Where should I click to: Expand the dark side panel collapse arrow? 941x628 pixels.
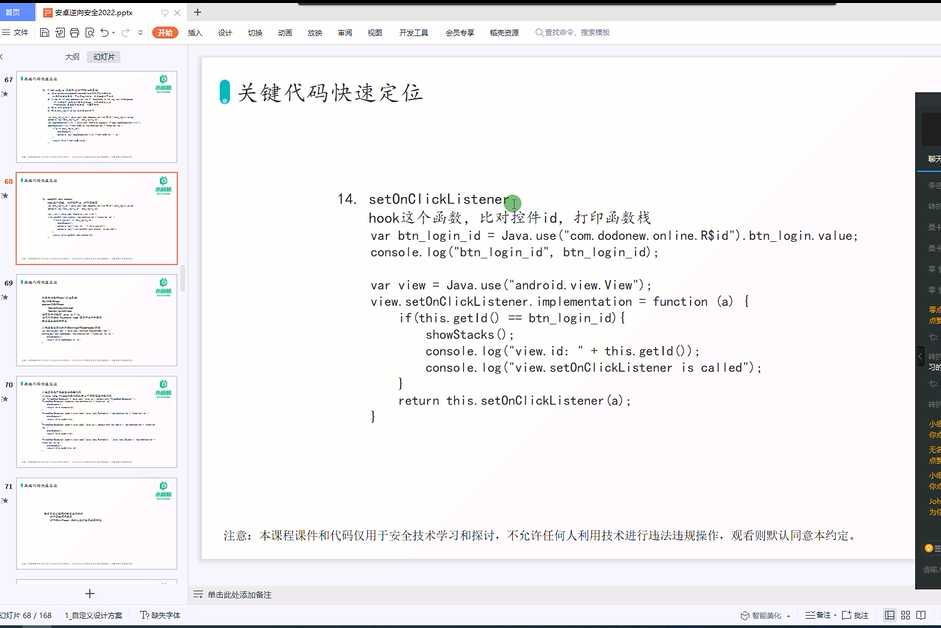pyautogui.click(x=919, y=357)
